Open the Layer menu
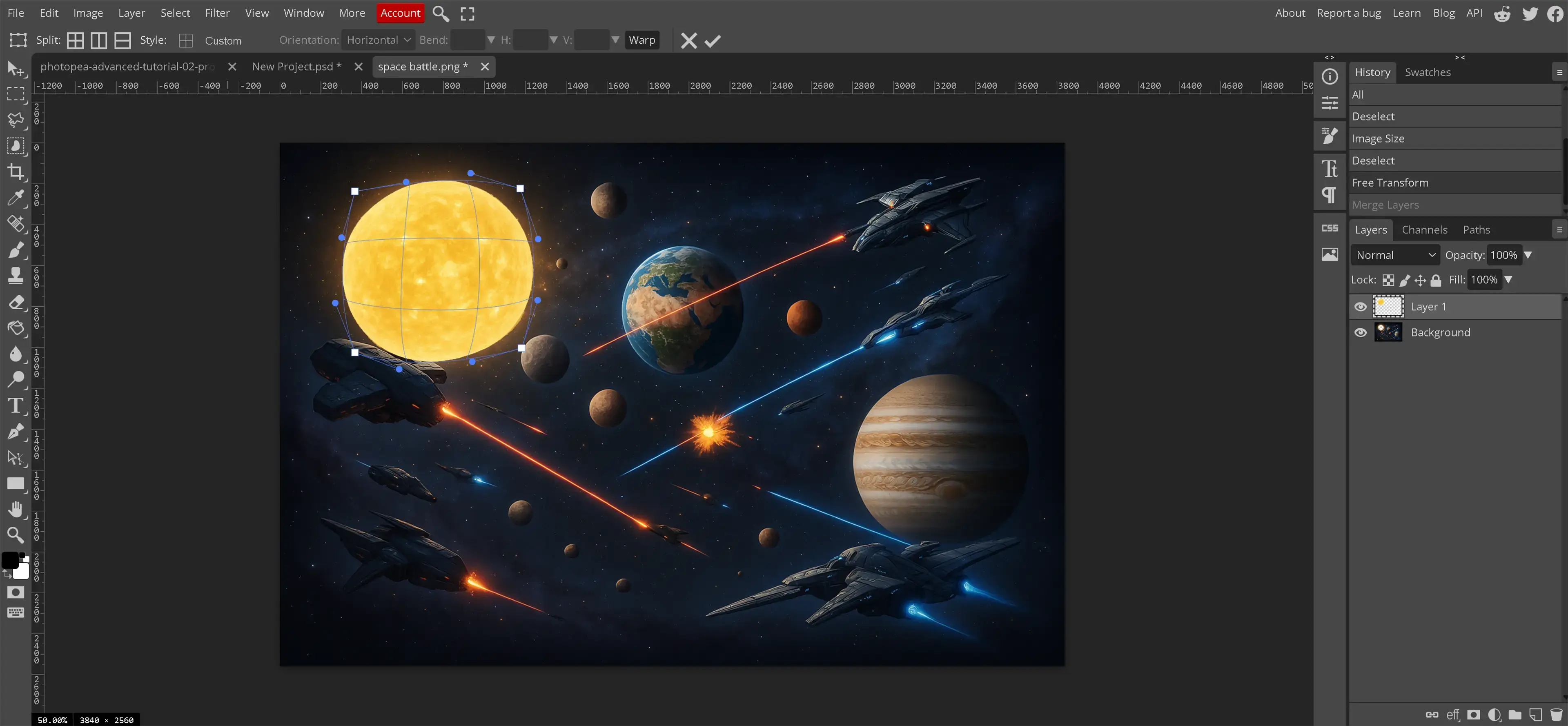 [131, 13]
